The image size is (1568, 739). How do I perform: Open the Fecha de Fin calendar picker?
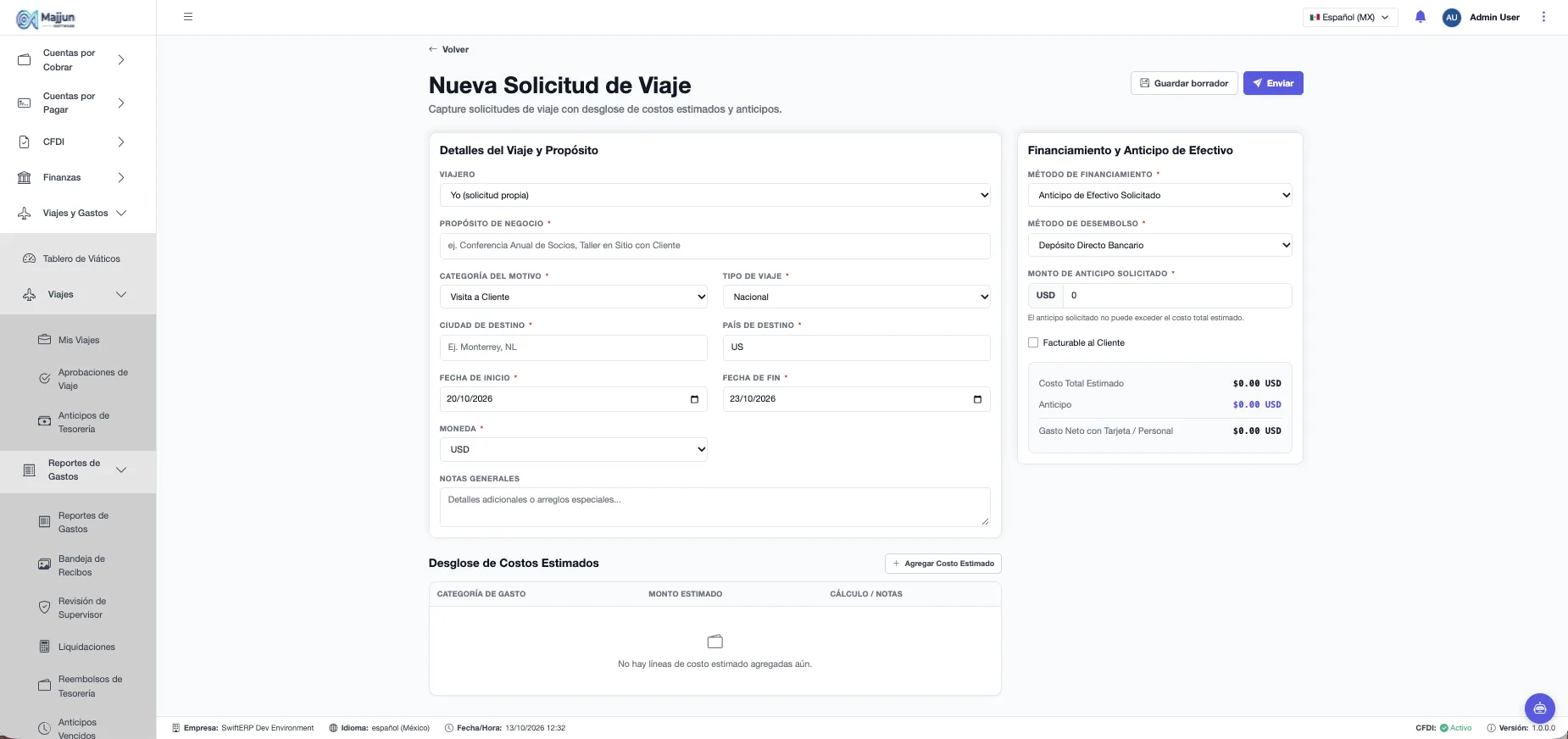pyautogui.click(x=977, y=399)
